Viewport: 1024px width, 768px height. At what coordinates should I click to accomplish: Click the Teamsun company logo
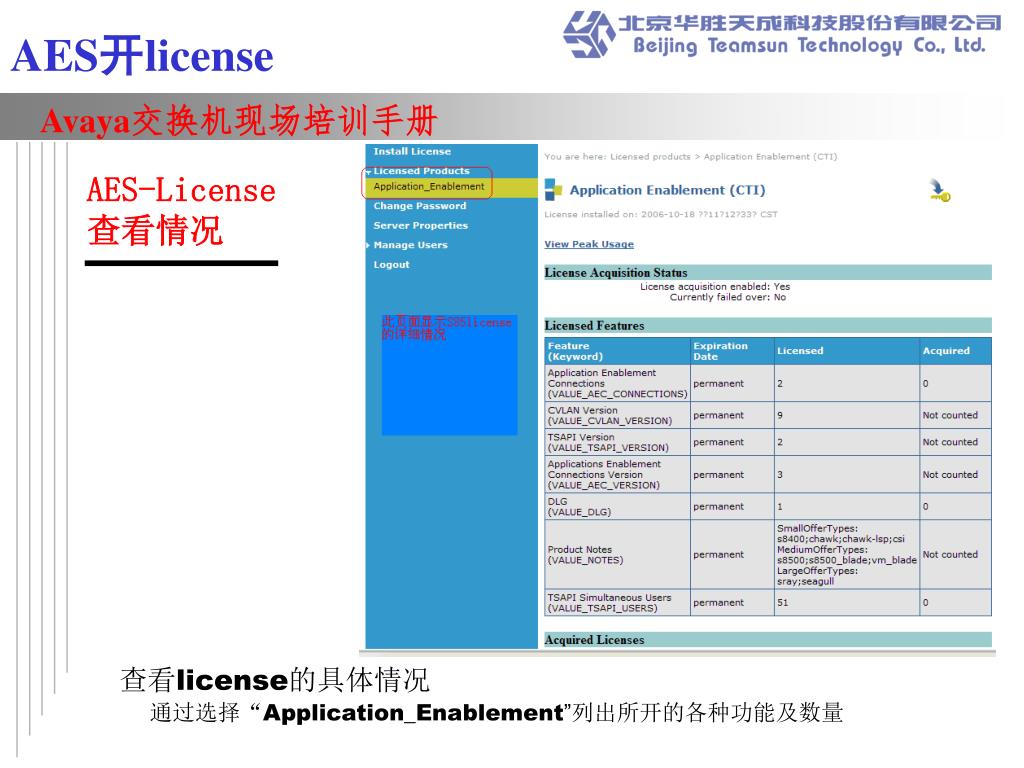pyautogui.click(x=590, y=34)
